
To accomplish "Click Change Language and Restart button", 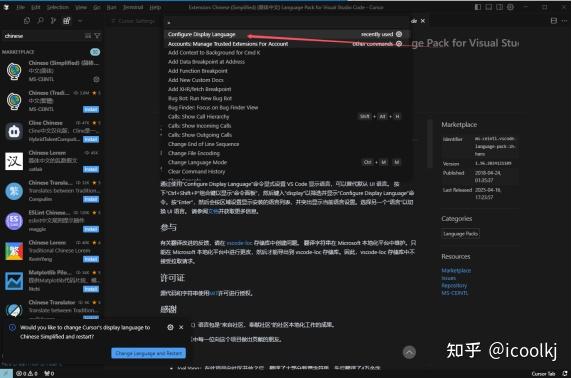I will click(x=148, y=353).
